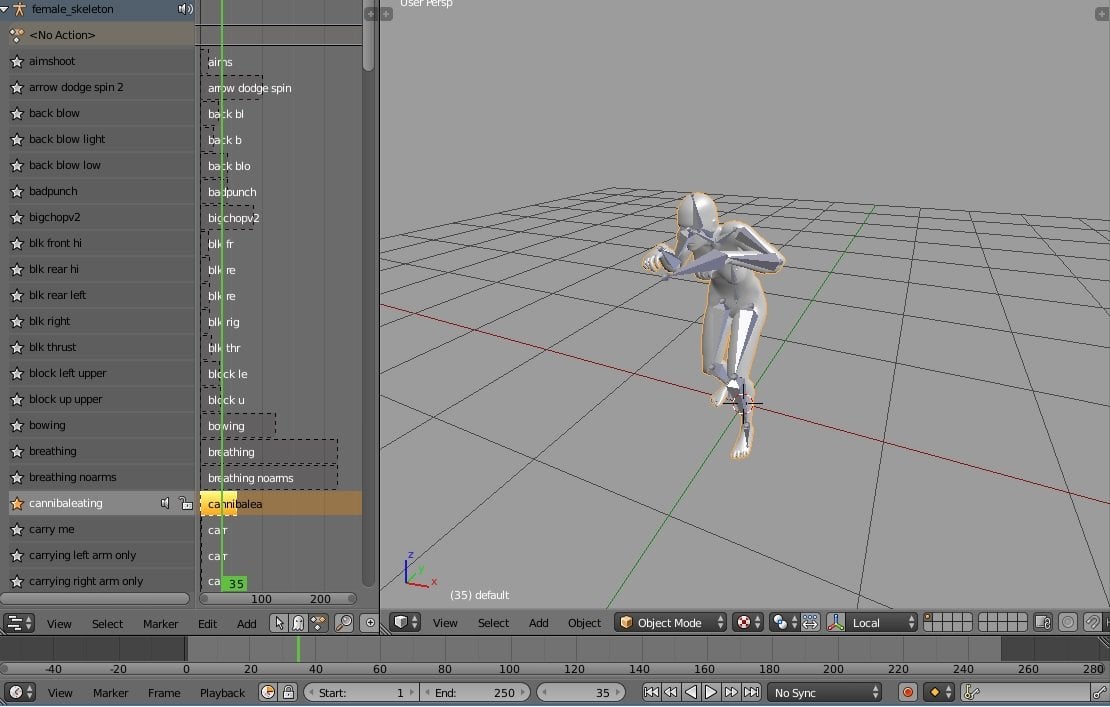Open the 3D viewport Object menu
The width and height of the screenshot is (1110, 707).
(584, 623)
